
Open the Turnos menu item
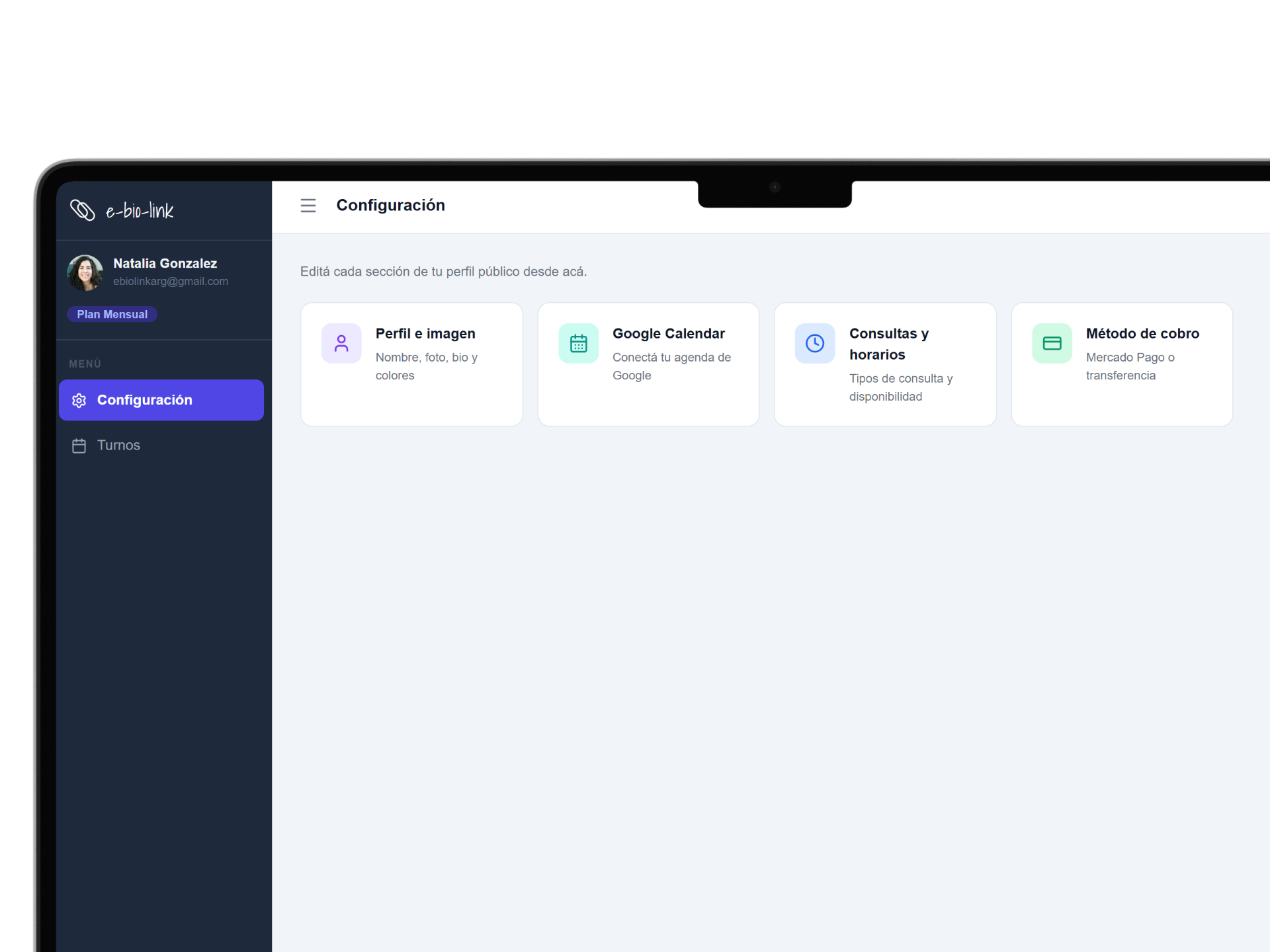[118, 445]
